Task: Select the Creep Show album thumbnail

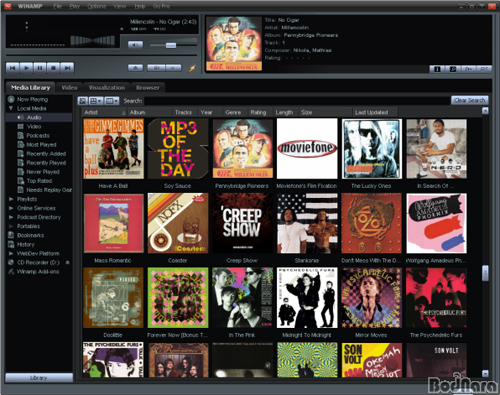Action: 242,223
